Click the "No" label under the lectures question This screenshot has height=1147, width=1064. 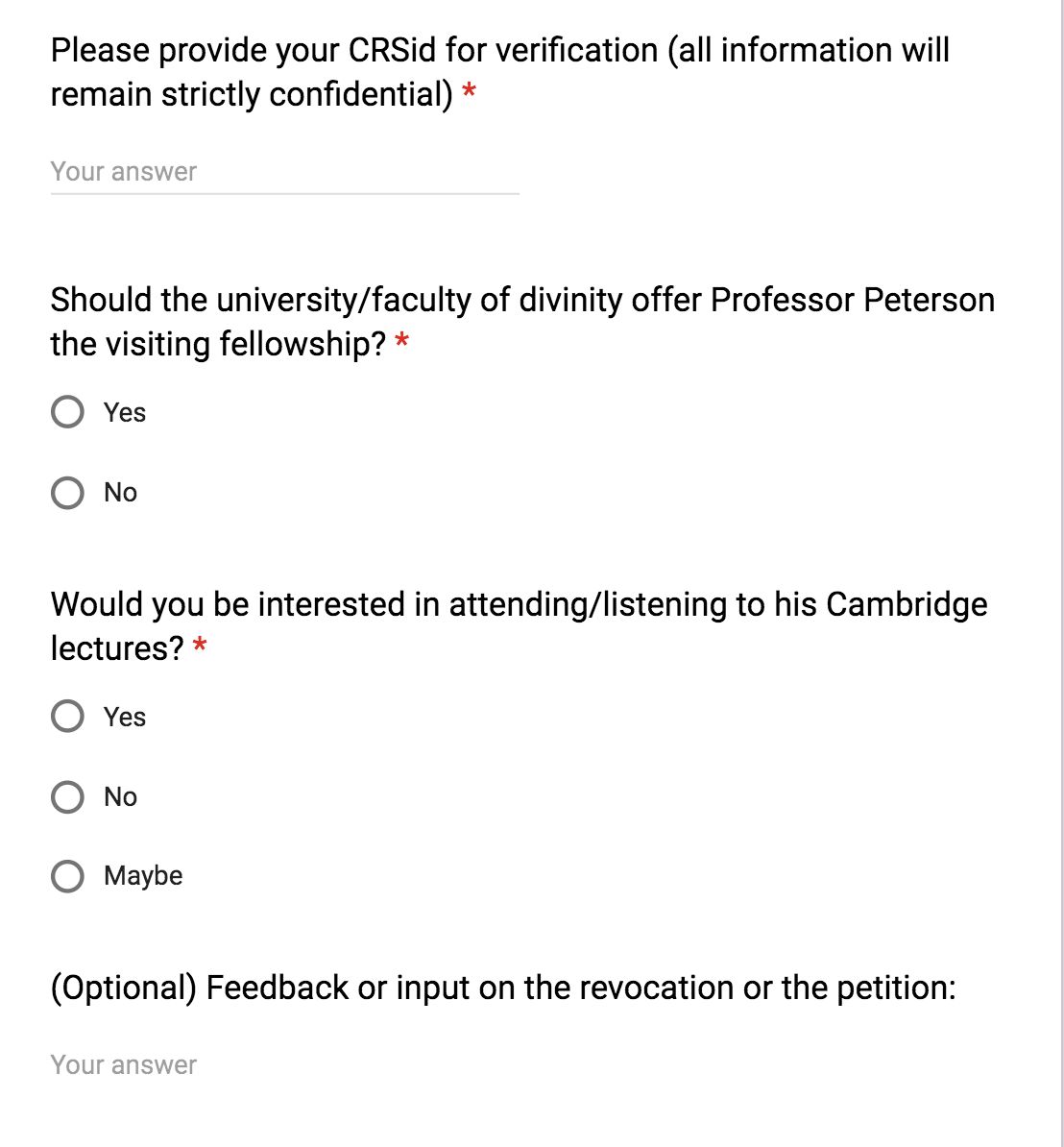pyautogui.click(x=120, y=796)
